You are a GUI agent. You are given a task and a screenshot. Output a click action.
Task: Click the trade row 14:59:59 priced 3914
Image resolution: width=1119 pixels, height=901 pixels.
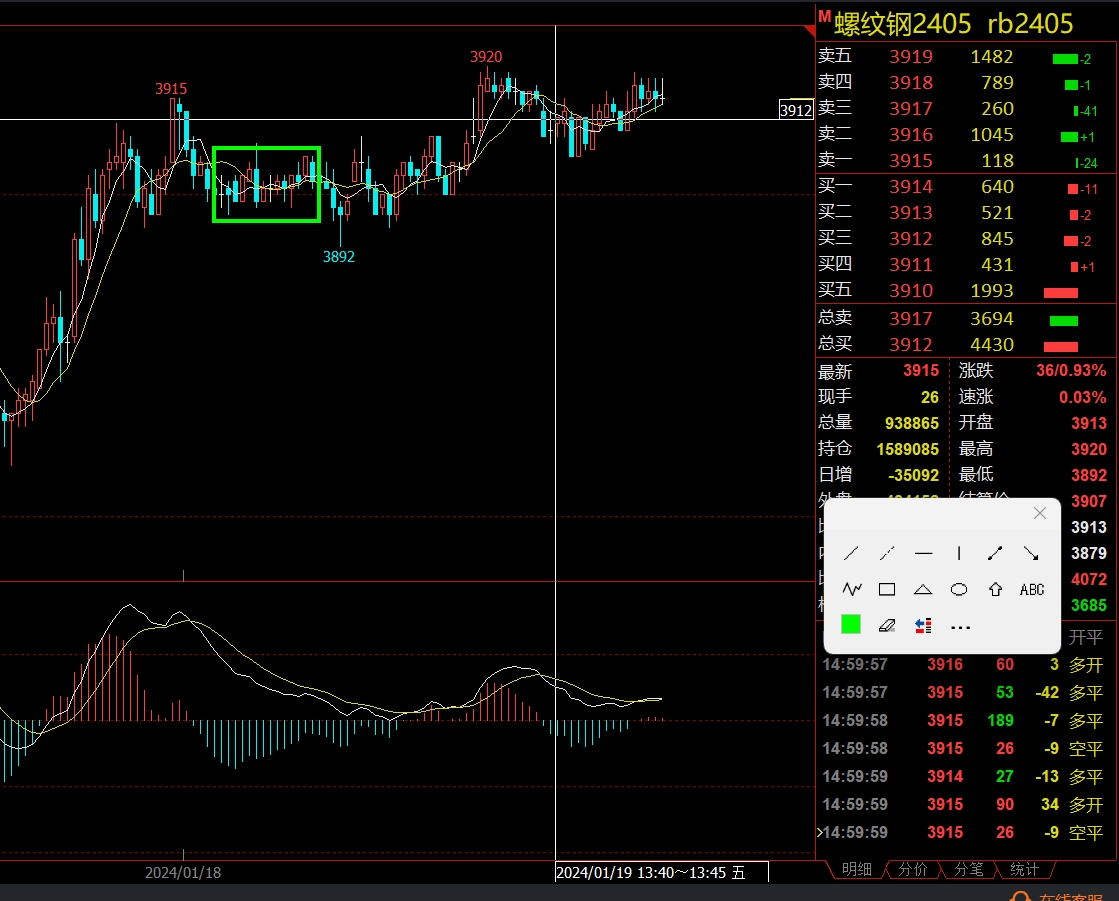pos(963,776)
